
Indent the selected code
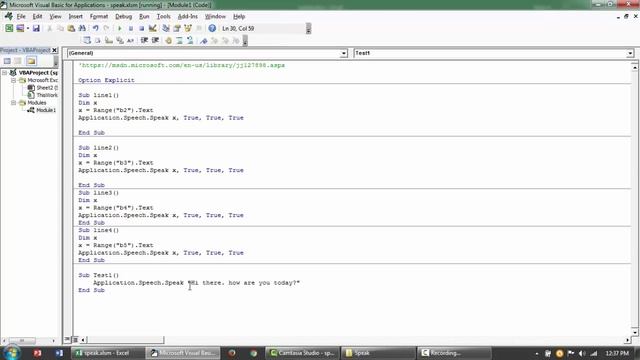click(144, 40)
